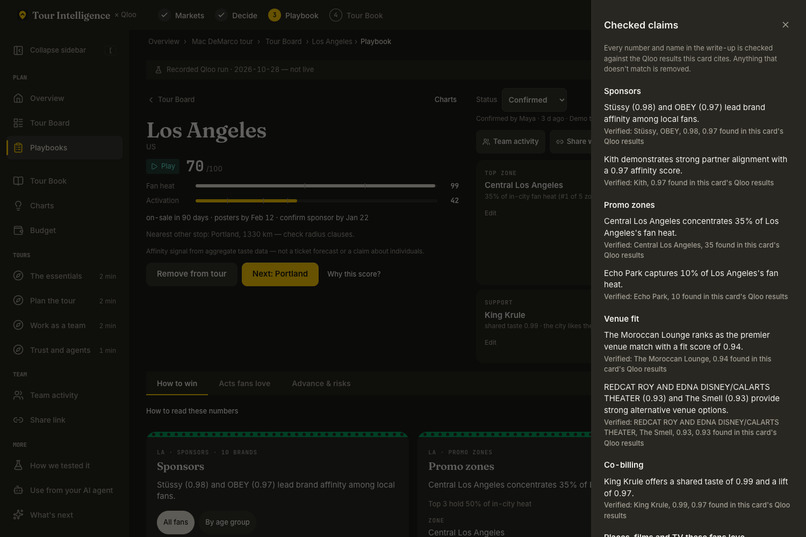This screenshot has height=537, width=806.
Task: Open the Why this score? link
Action: pos(354,274)
